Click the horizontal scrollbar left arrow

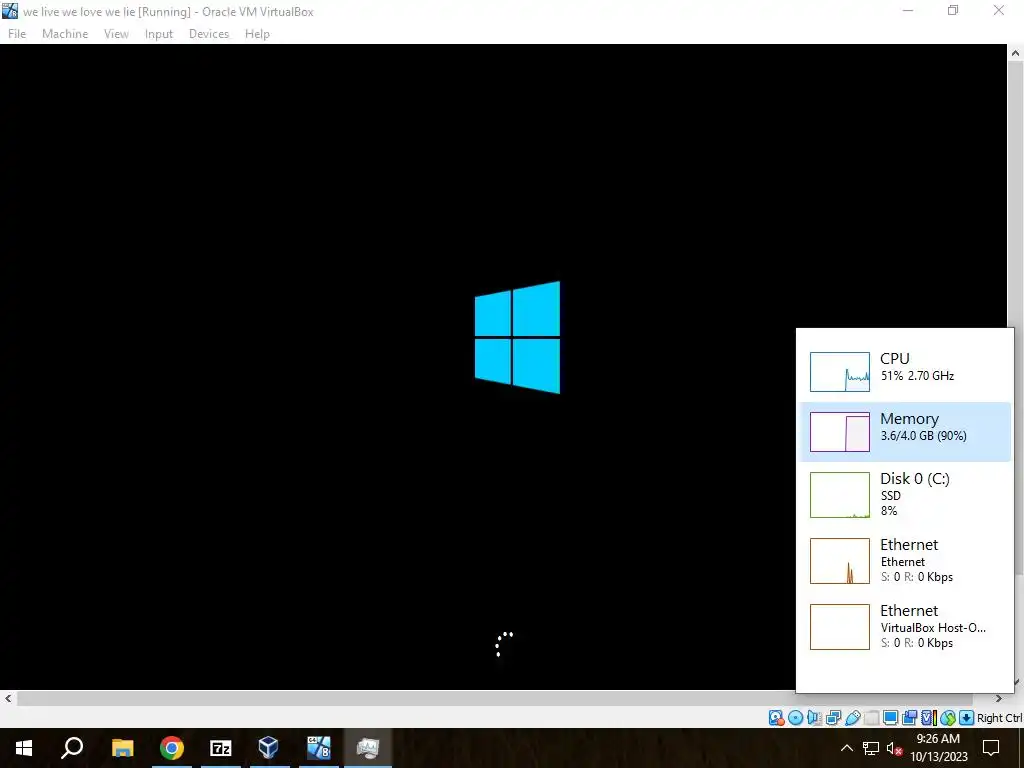click(x=8, y=699)
